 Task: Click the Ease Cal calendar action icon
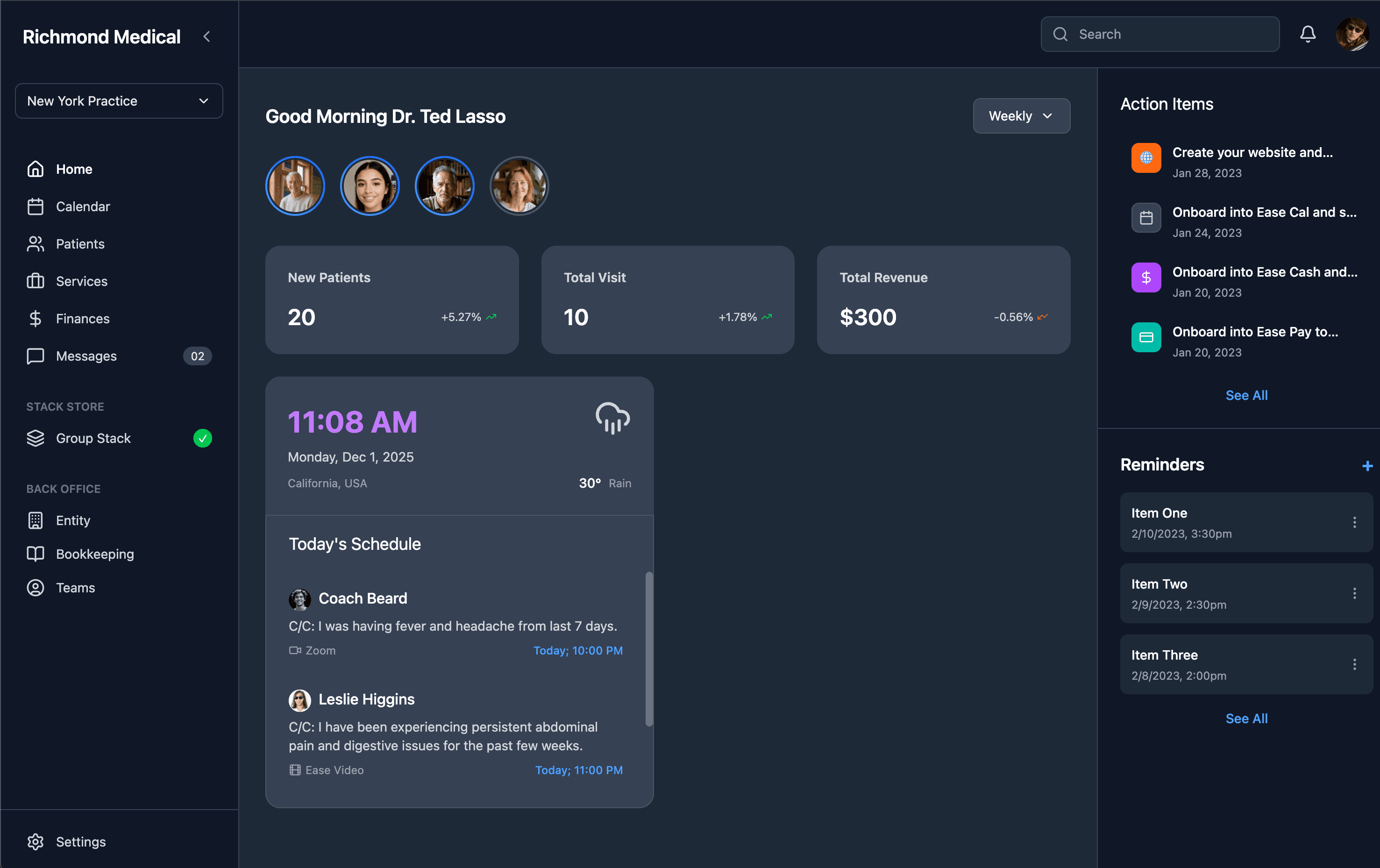[x=1145, y=218]
